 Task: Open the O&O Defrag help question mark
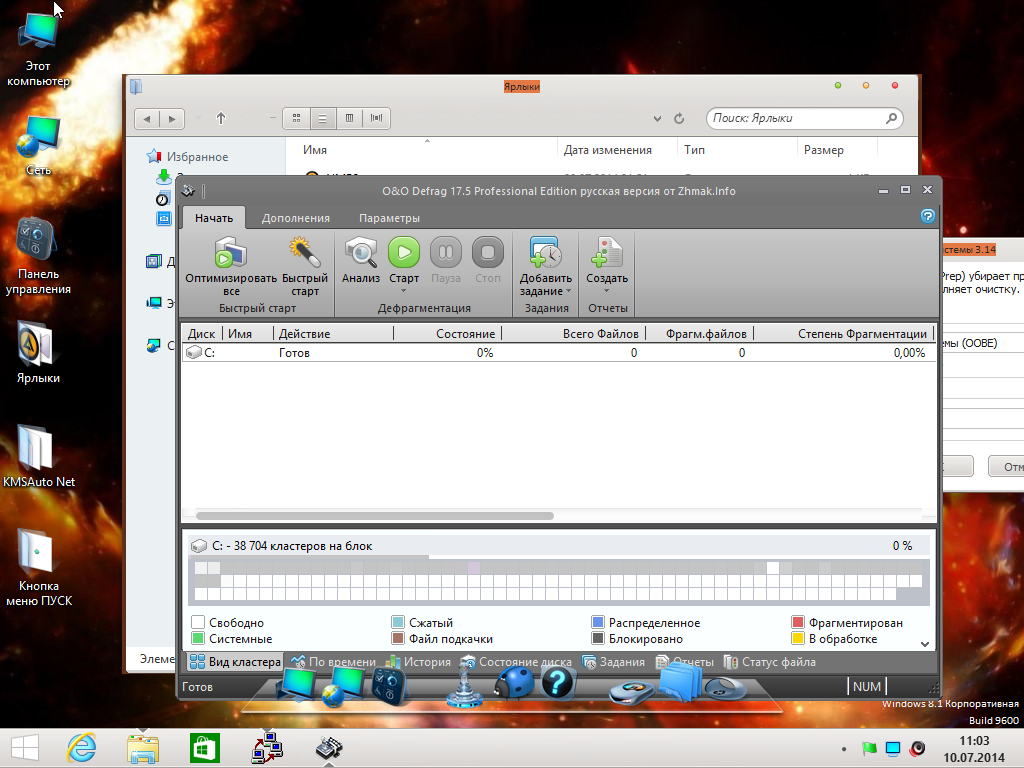tap(927, 216)
